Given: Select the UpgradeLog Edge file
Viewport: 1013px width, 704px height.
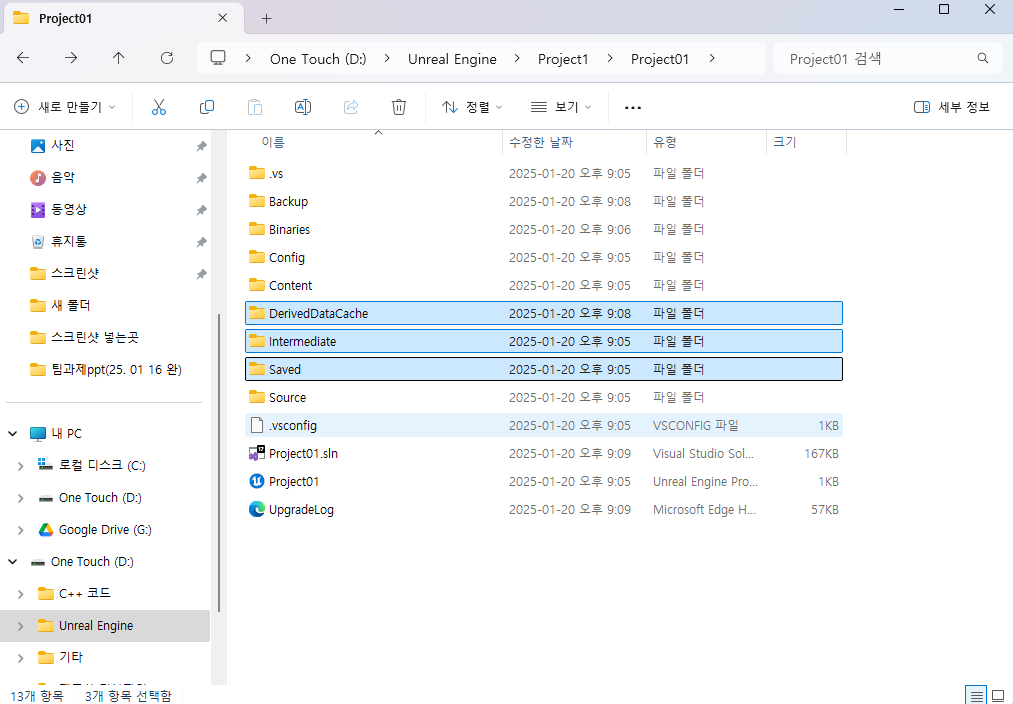Looking at the screenshot, I should click(544, 510).
